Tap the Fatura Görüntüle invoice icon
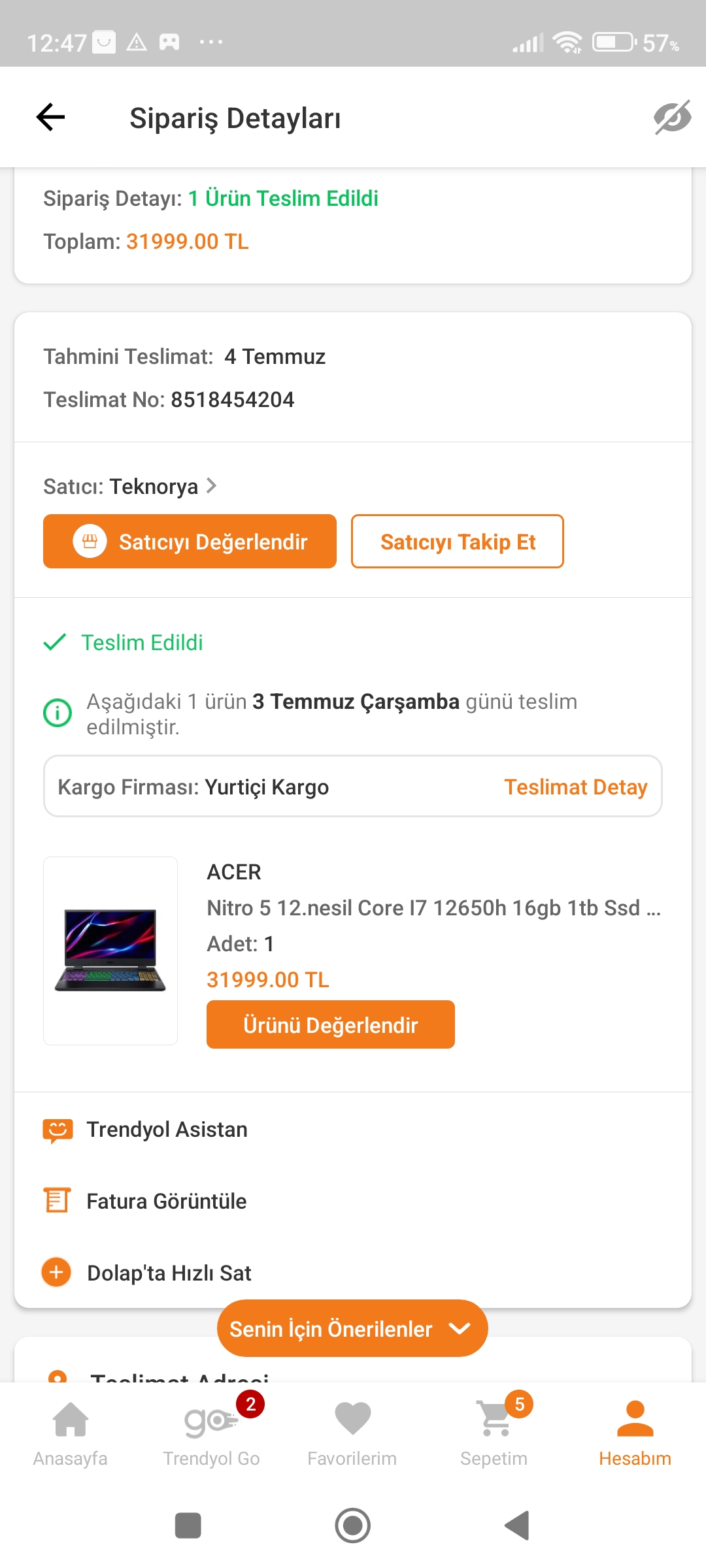 (x=57, y=1201)
